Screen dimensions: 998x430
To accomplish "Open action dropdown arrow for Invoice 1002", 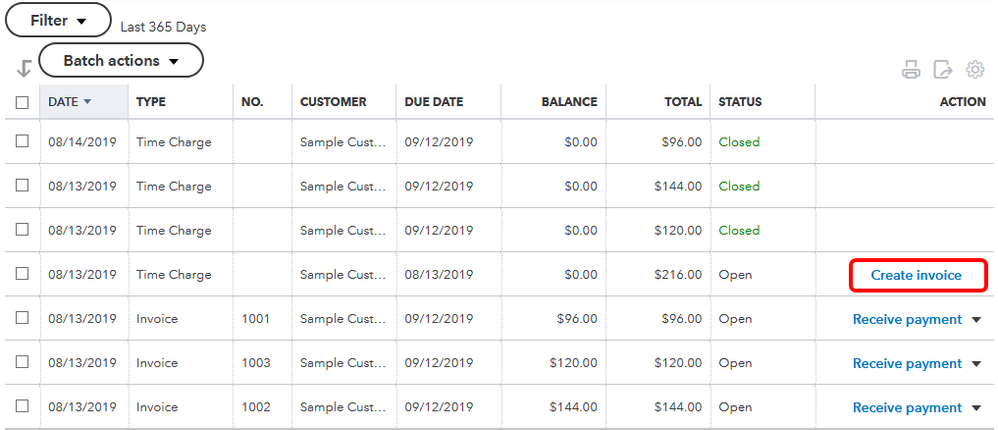I will point(977,408).
